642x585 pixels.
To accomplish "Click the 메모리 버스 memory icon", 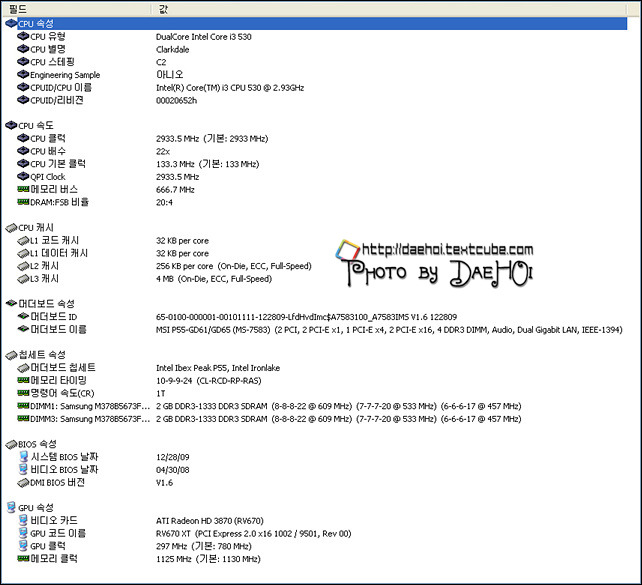I will (x=23, y=189).
